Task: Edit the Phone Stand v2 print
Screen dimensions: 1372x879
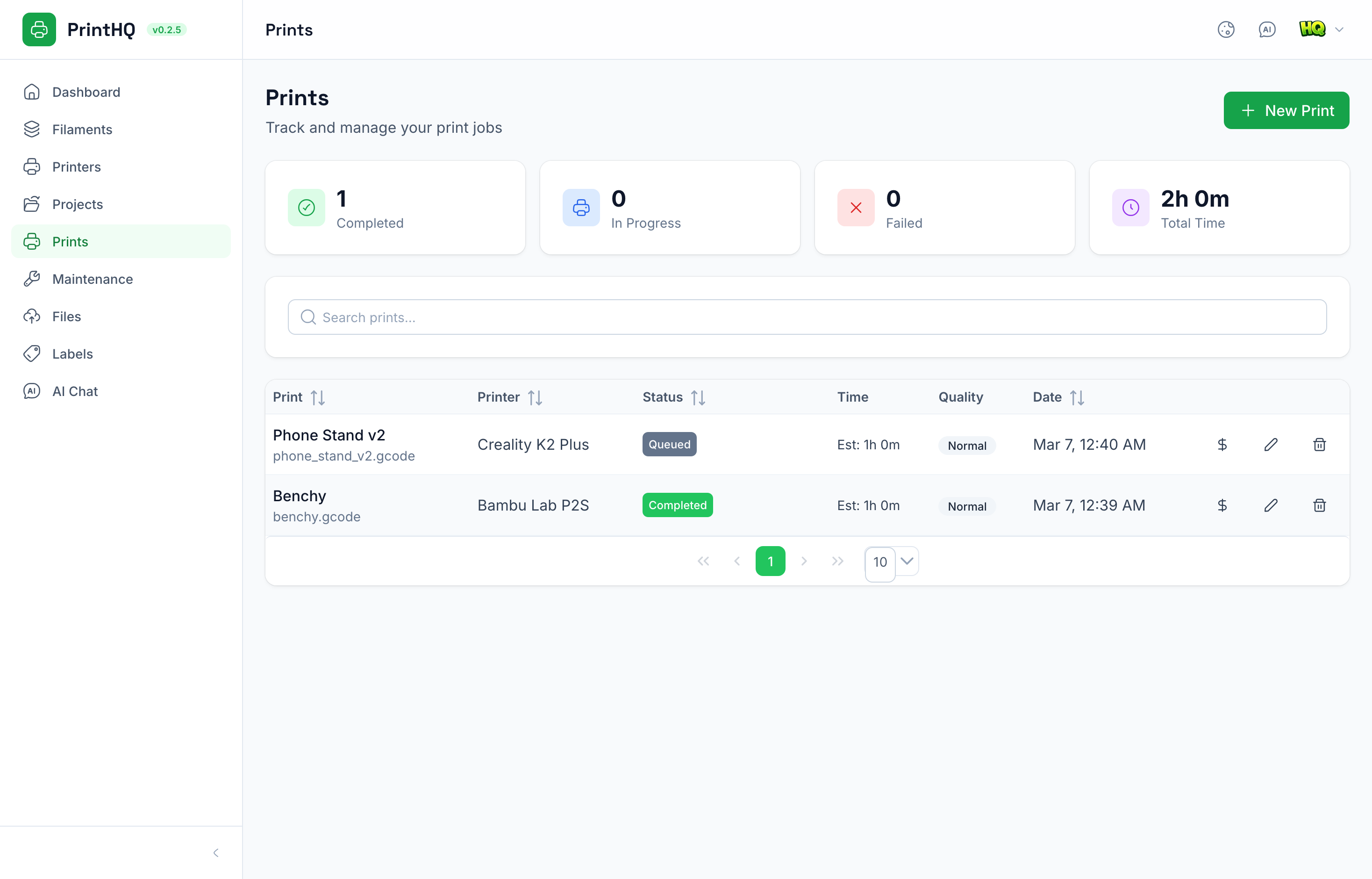Action: pos(1271,444)
